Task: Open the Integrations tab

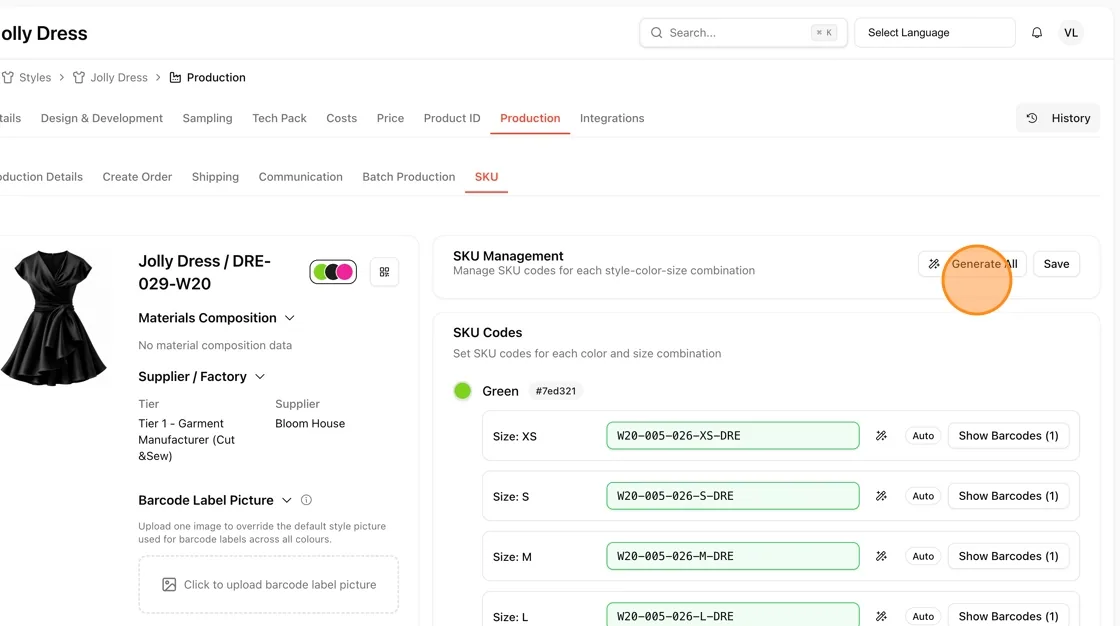Action: (612, 118)
